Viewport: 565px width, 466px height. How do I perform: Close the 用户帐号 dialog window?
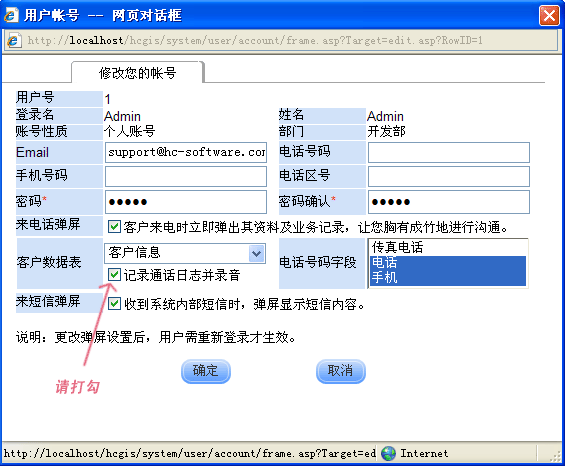(x=549, y=15)
